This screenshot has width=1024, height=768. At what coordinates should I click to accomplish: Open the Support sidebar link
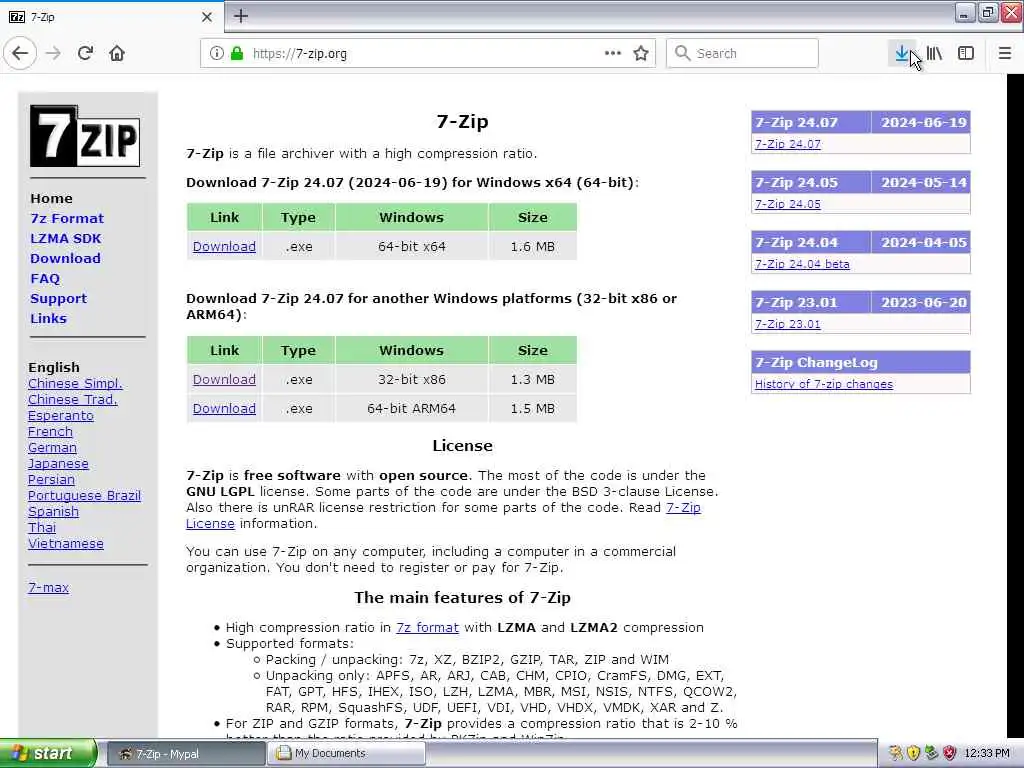(58, 298)
